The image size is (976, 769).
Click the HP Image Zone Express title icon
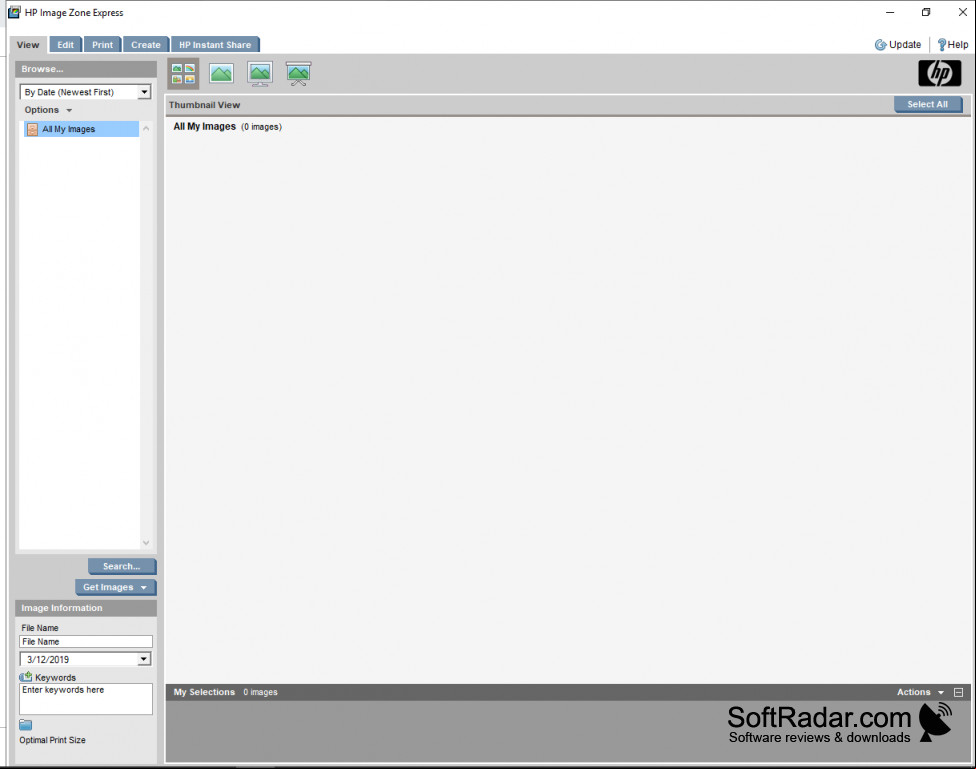click(x=14, y=12)
